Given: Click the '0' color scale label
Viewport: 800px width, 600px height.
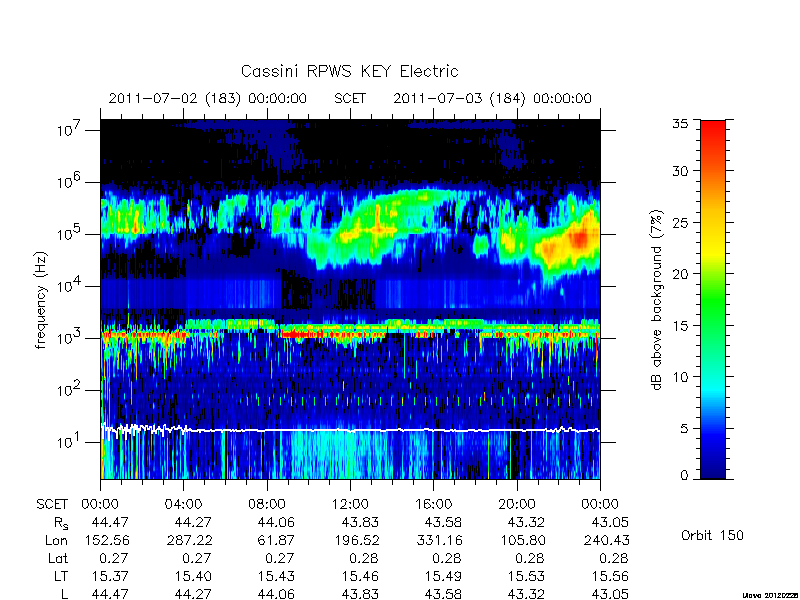Looking at the screenshot, I should [x=684, y=476].
